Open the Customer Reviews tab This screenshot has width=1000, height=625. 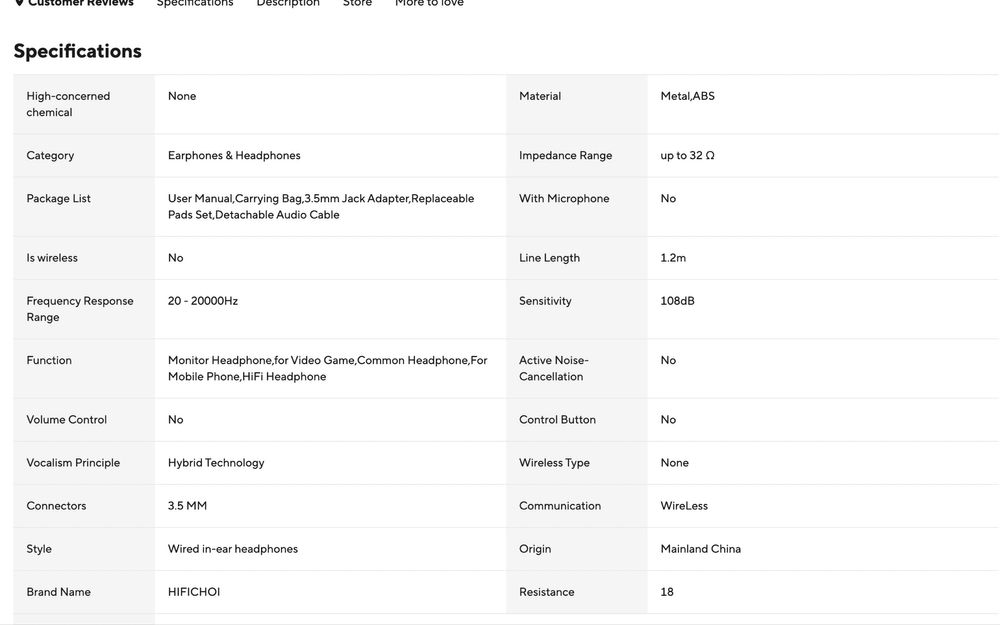pyautogui.click(x=80, y=3)
